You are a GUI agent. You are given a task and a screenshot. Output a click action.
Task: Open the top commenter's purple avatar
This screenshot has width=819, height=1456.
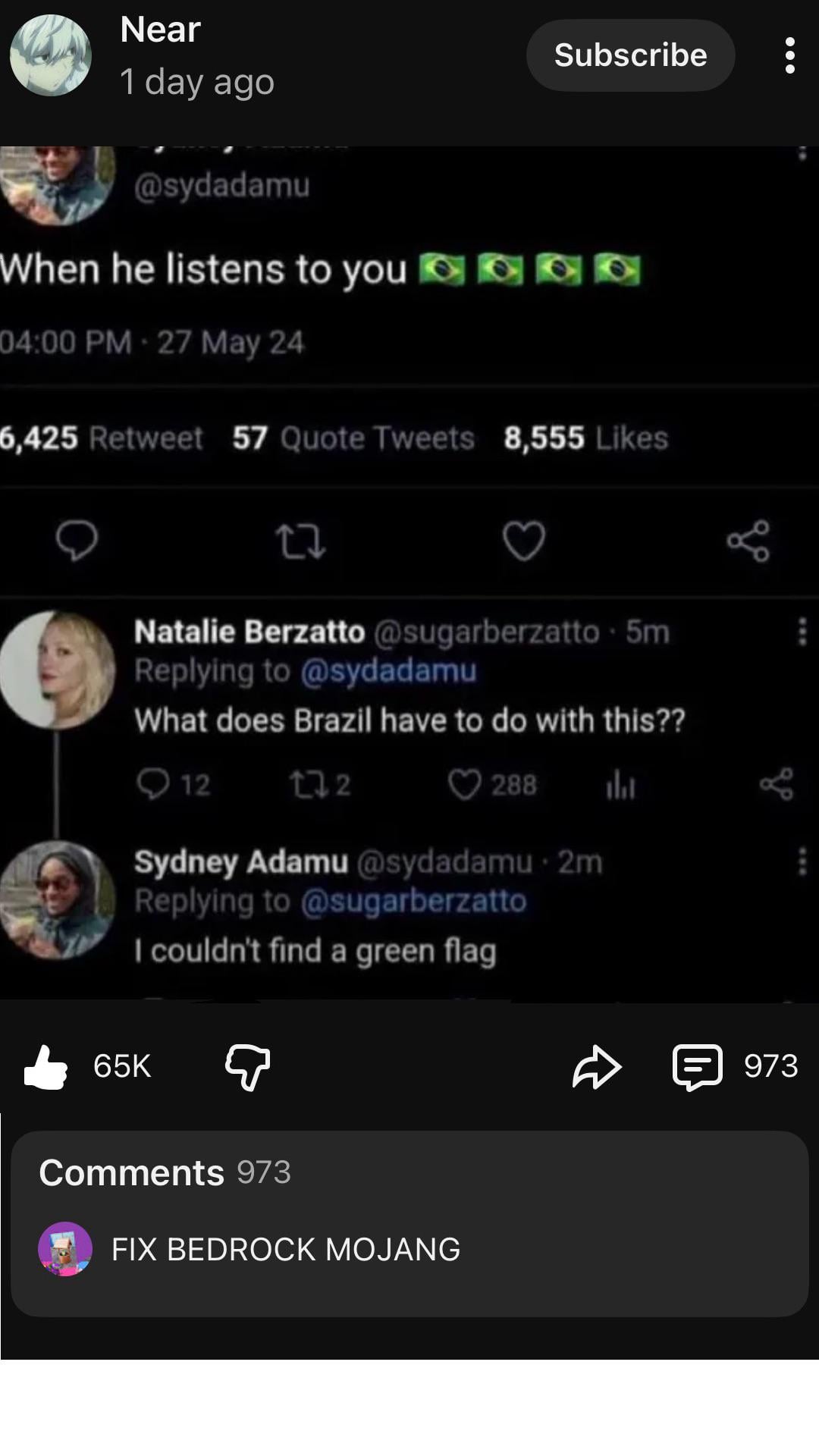pyautogui.click(x=65, y=1249)
